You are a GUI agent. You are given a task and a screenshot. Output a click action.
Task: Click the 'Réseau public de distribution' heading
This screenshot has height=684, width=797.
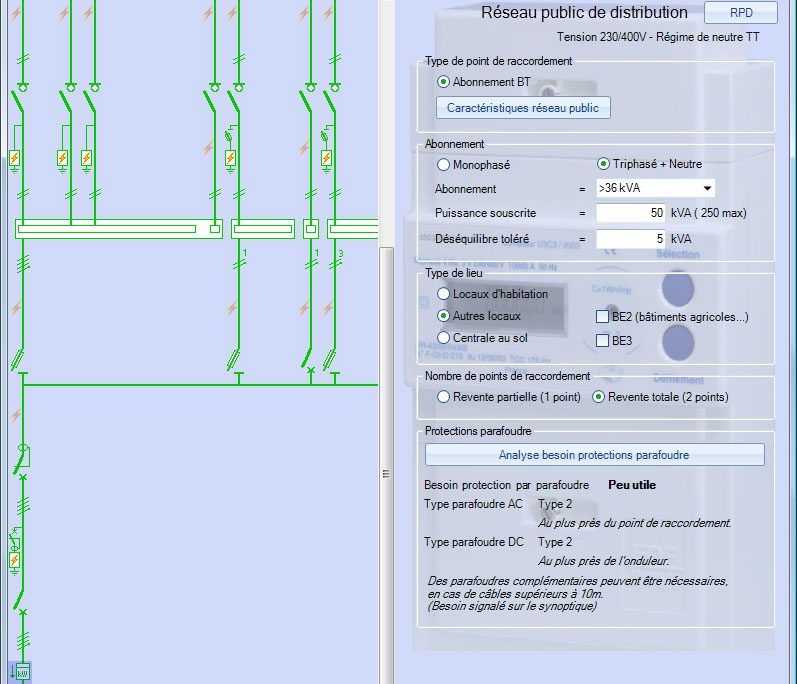(x=584, y=12)
